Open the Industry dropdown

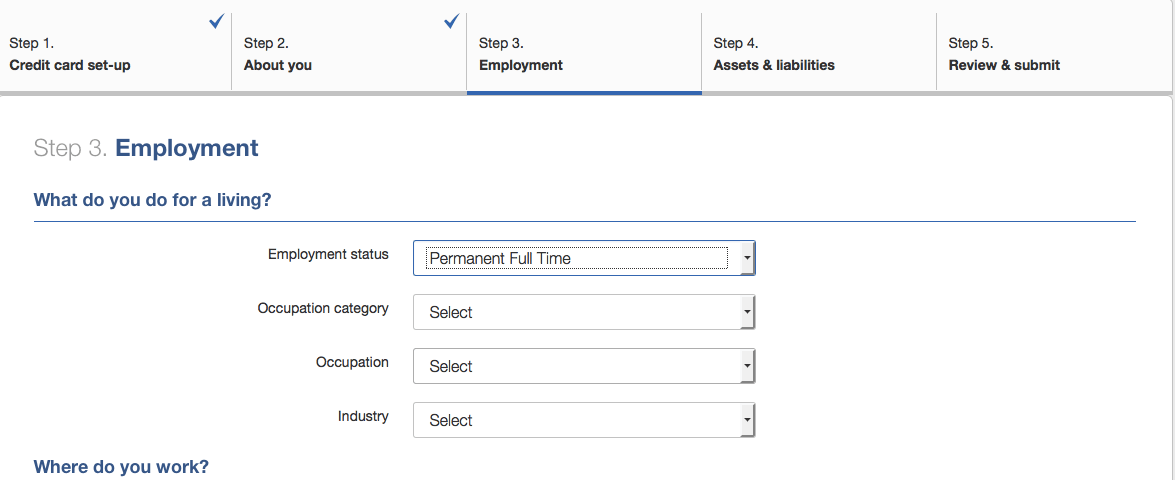click(x=584, y=420)
